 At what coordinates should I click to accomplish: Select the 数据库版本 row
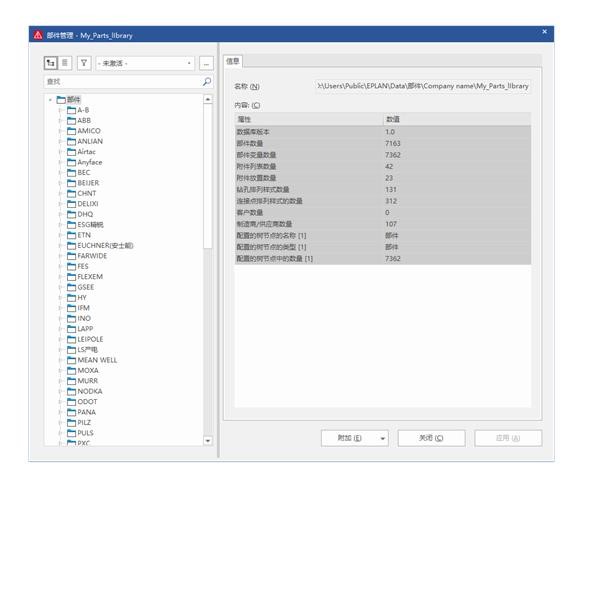383,132
